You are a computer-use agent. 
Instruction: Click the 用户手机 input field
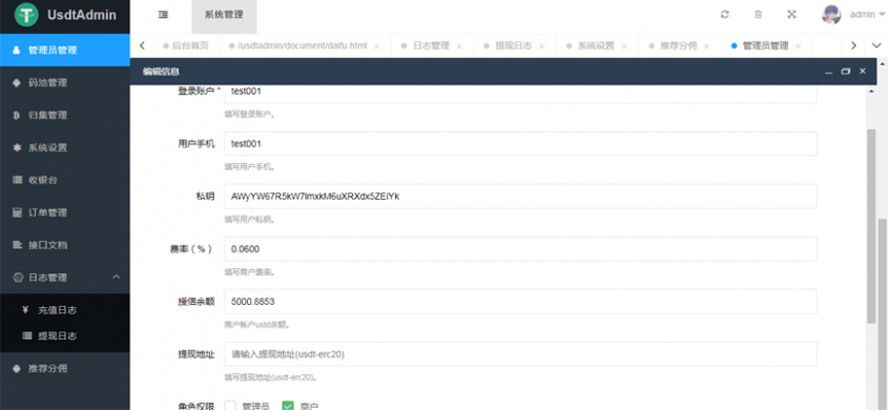pos(520,144)
